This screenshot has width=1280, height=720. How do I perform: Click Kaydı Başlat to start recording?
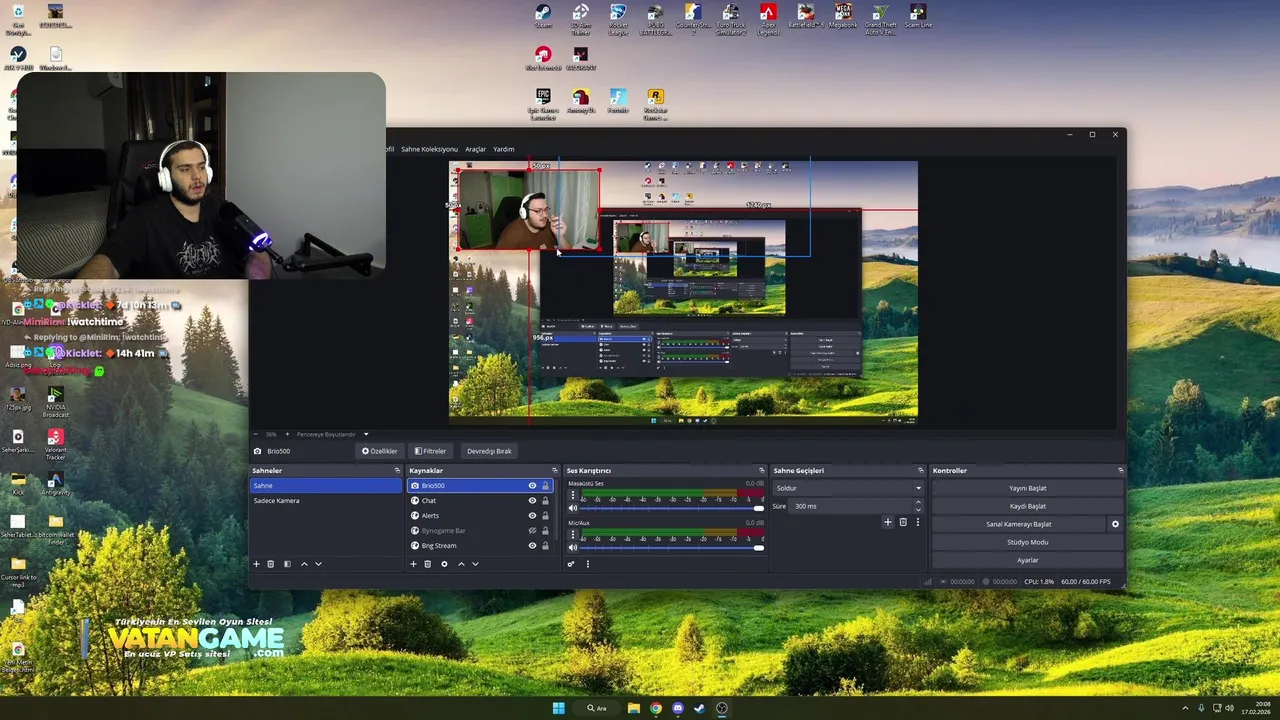click(x=1027, y=506)
